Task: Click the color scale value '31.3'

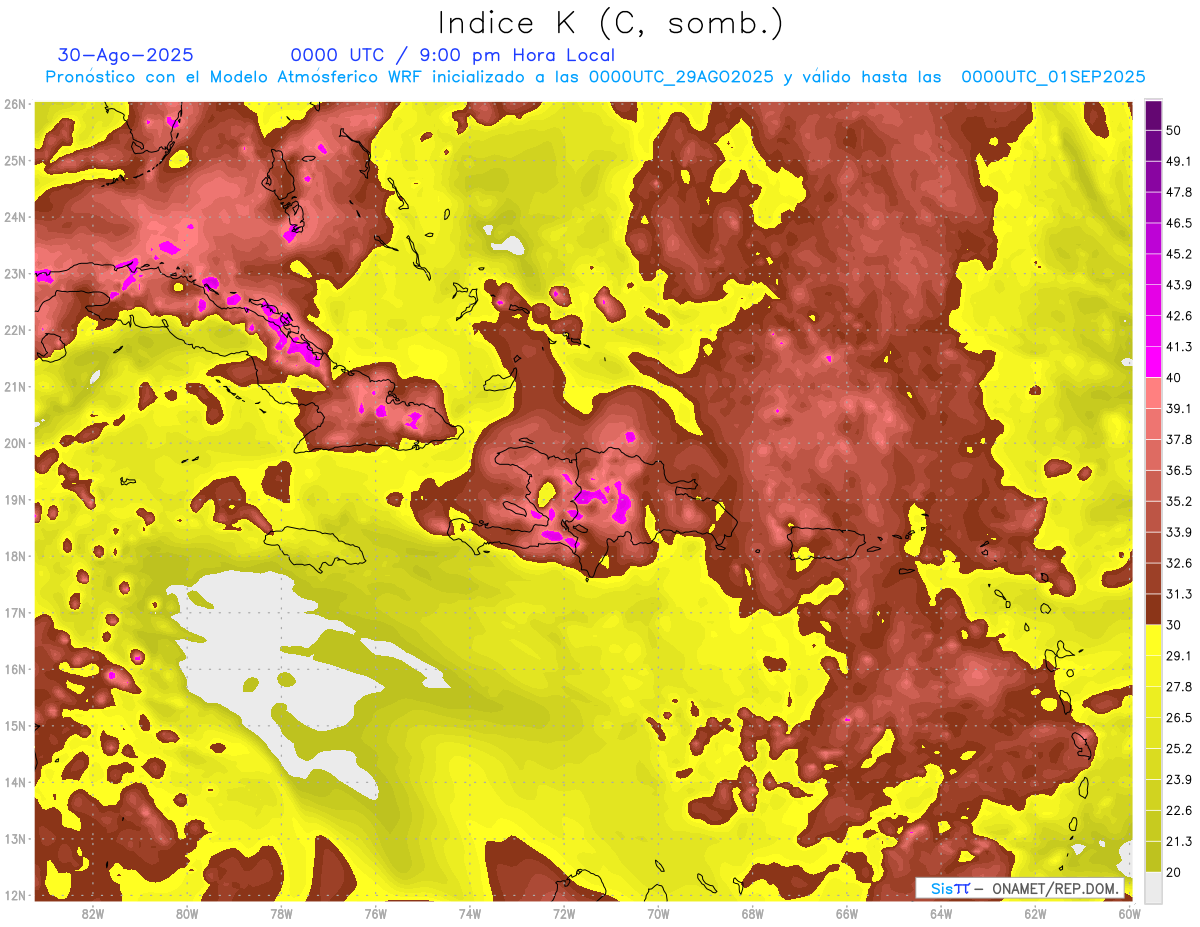Action: click(1179, 594)
